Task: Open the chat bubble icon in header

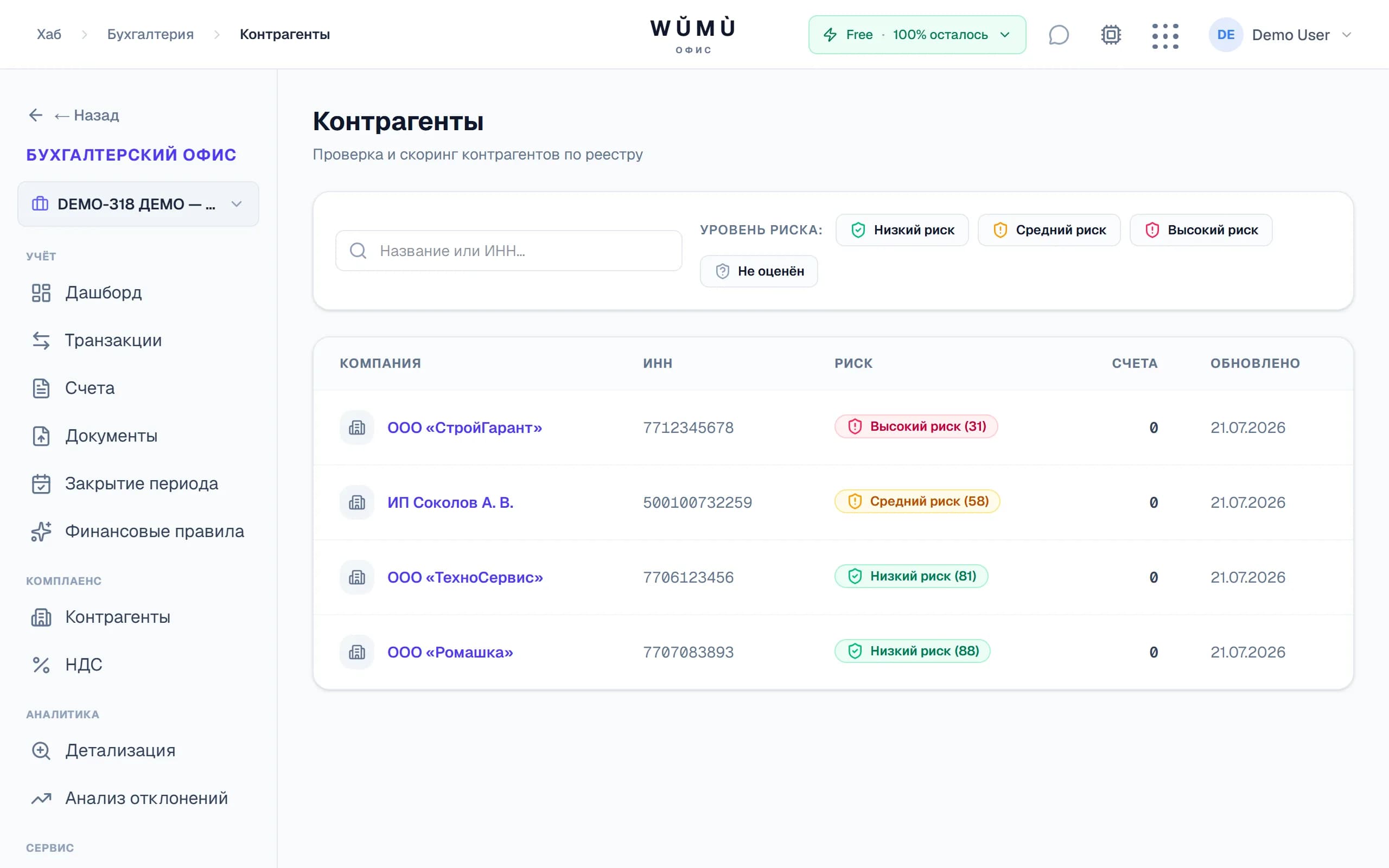Action: tap(1059, 34)
